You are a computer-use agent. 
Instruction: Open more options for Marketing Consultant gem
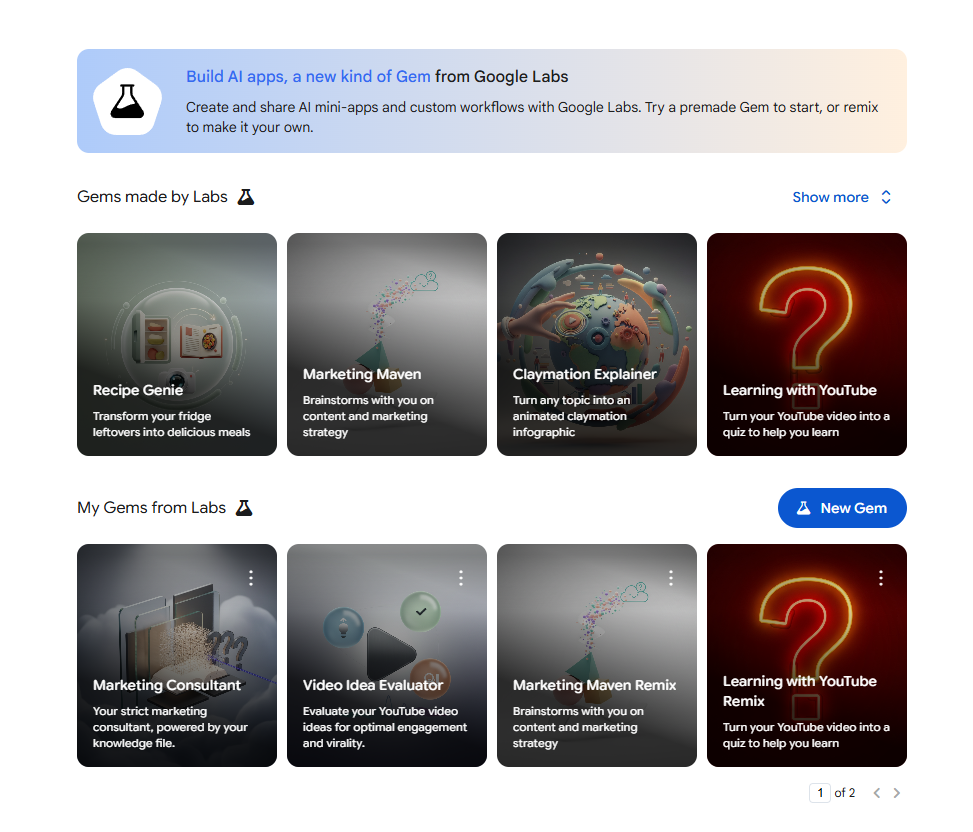coord(251,578)
